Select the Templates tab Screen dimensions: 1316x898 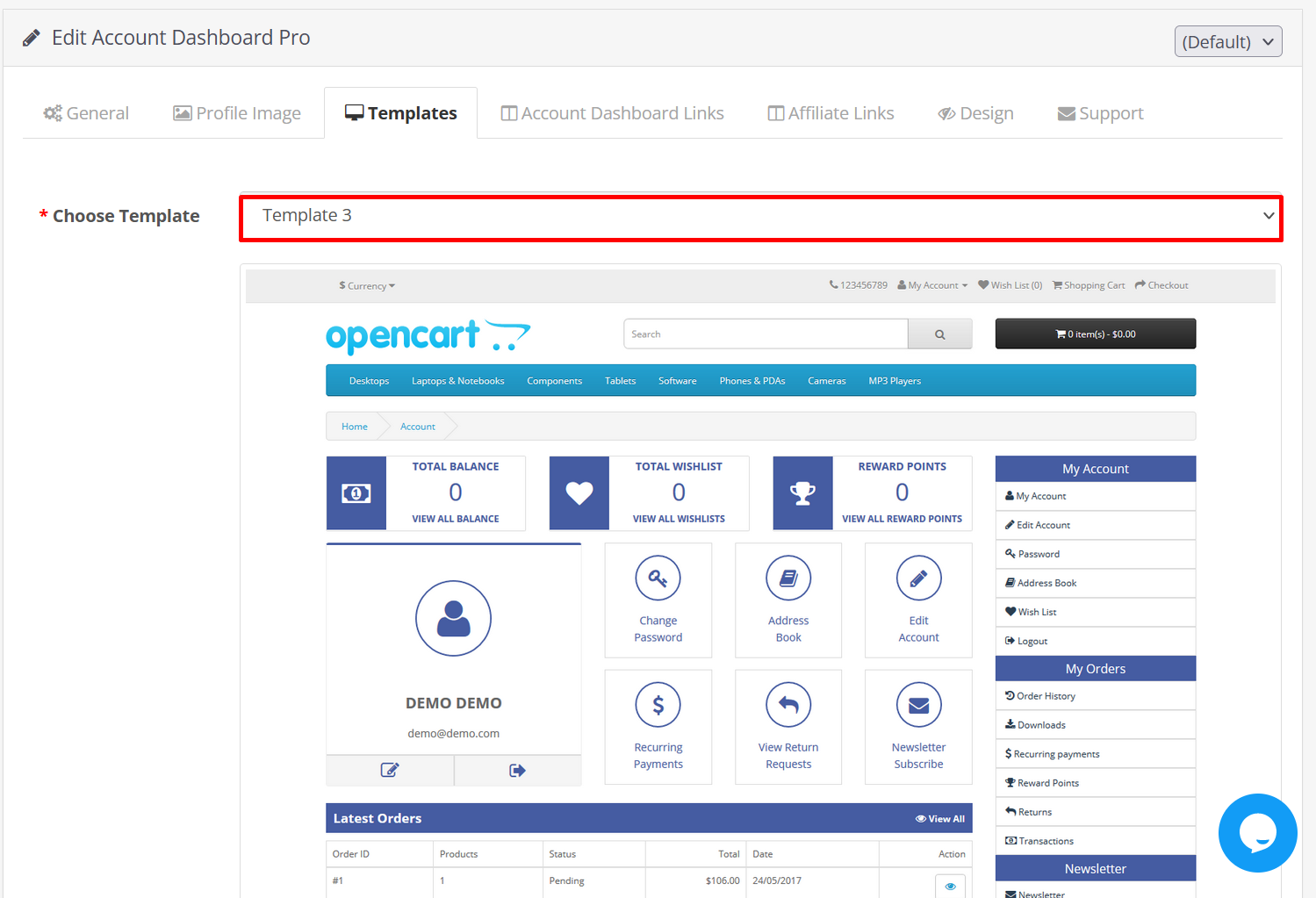(401, 113)
